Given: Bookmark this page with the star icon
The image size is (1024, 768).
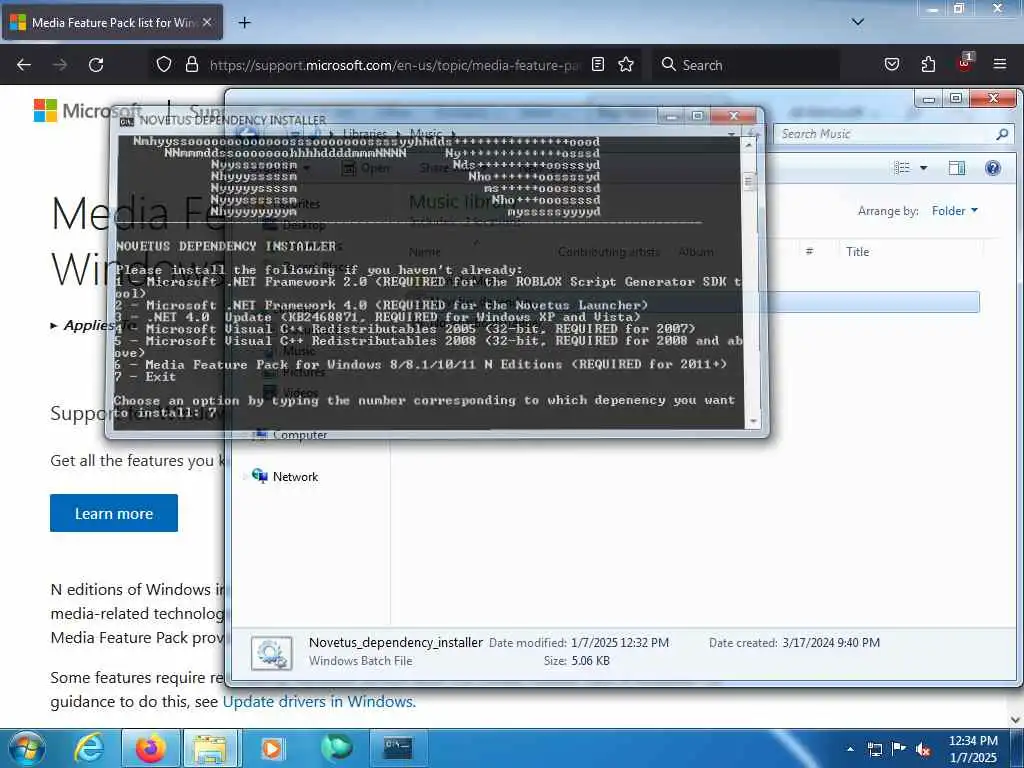Looking at the screenshot, I should pyautogui.click(x=626, y=64).
